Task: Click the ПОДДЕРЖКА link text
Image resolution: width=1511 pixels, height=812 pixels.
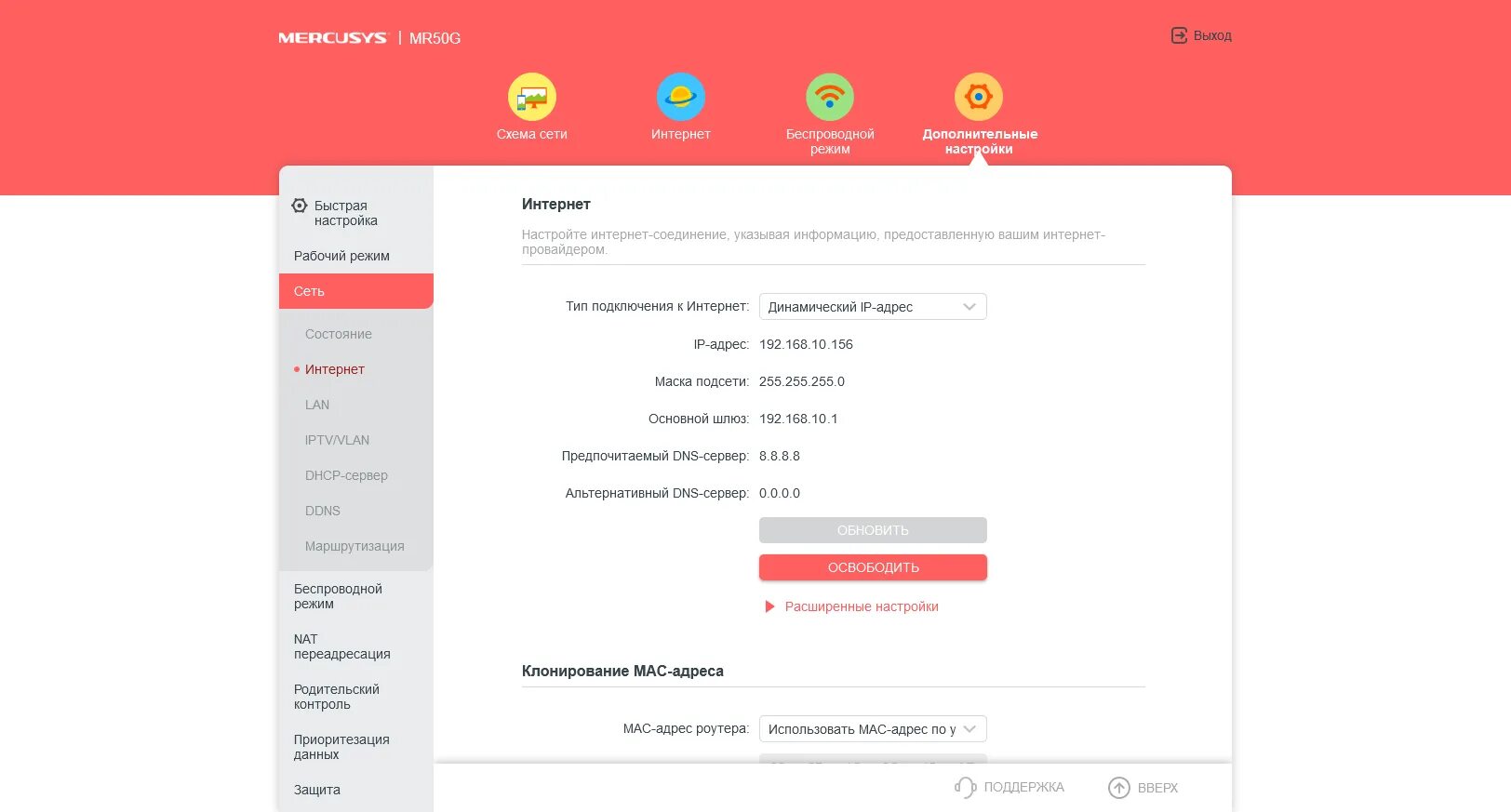Action: [x=1023, y=788]
